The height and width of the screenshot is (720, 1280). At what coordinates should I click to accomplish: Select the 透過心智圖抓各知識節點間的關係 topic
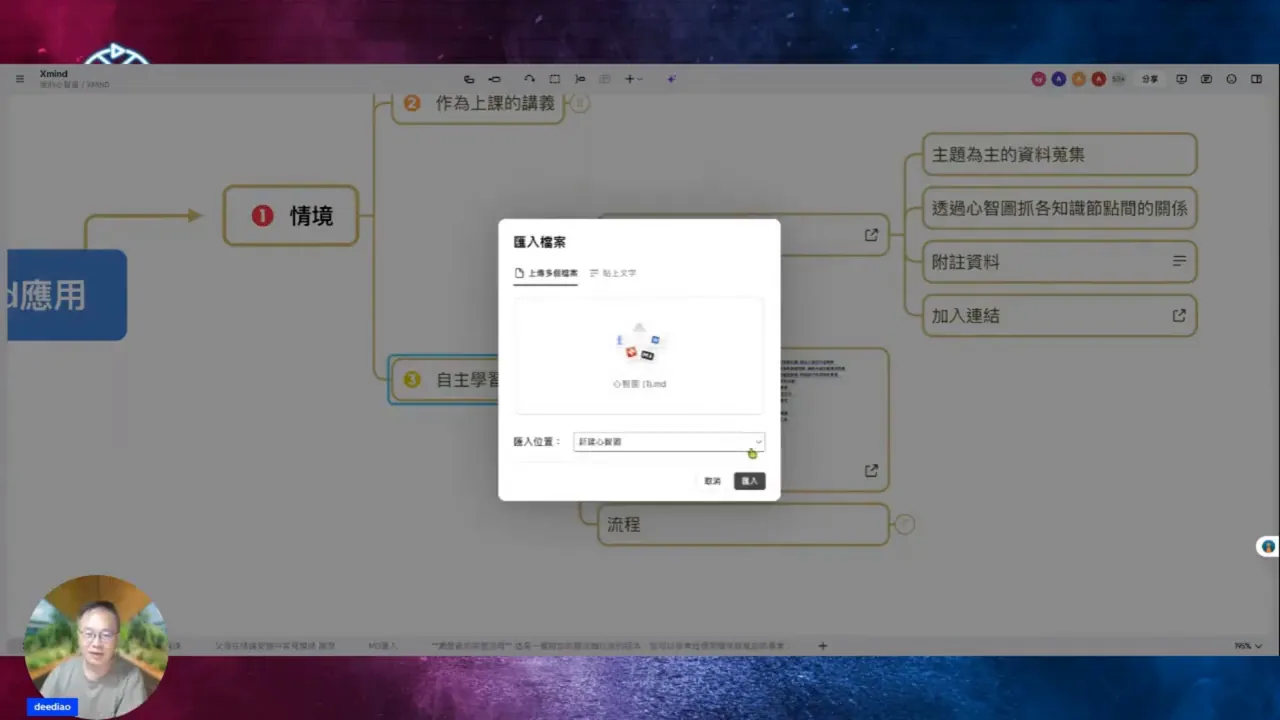1060,208
